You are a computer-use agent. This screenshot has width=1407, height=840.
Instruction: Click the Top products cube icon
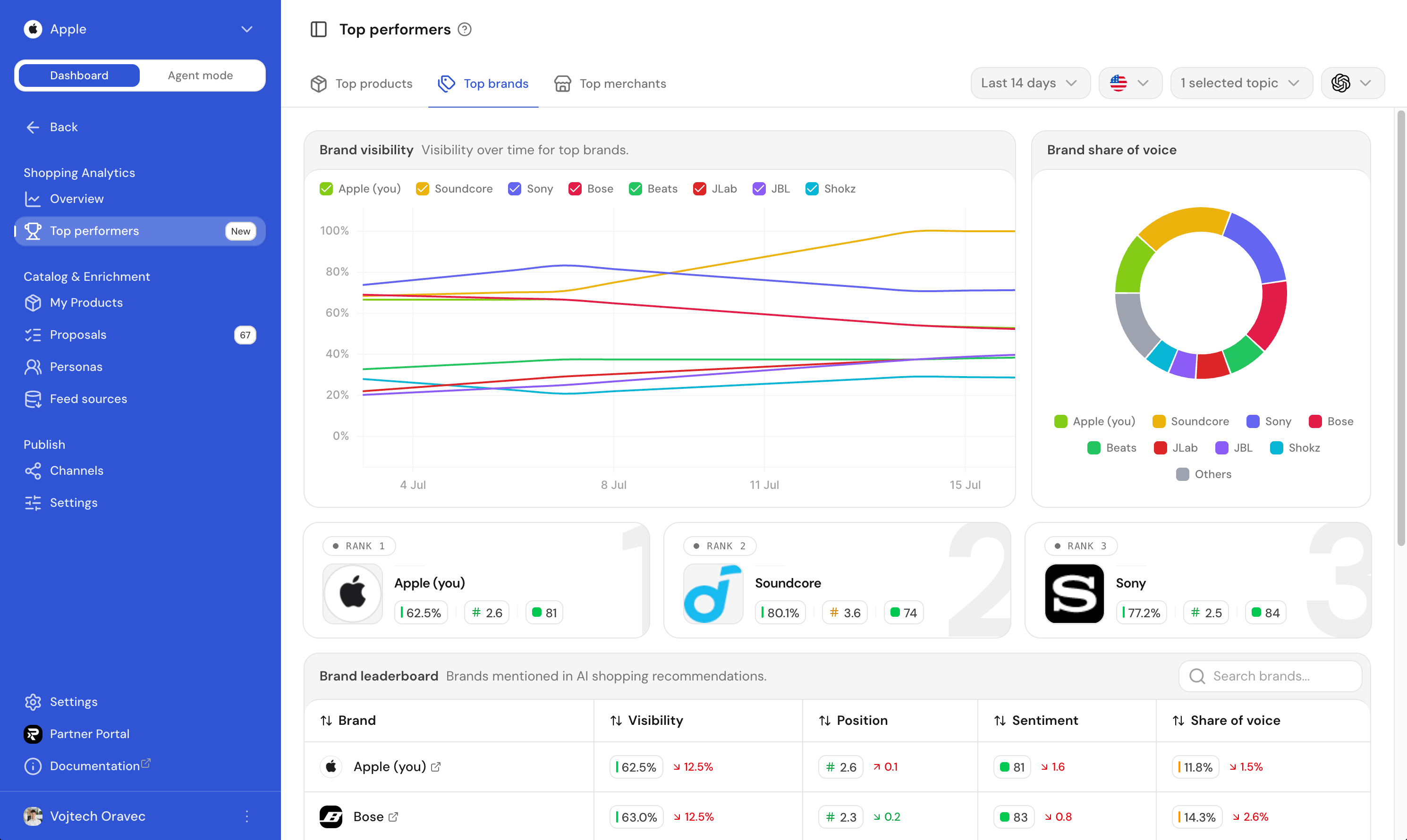[x=319, y=84]
